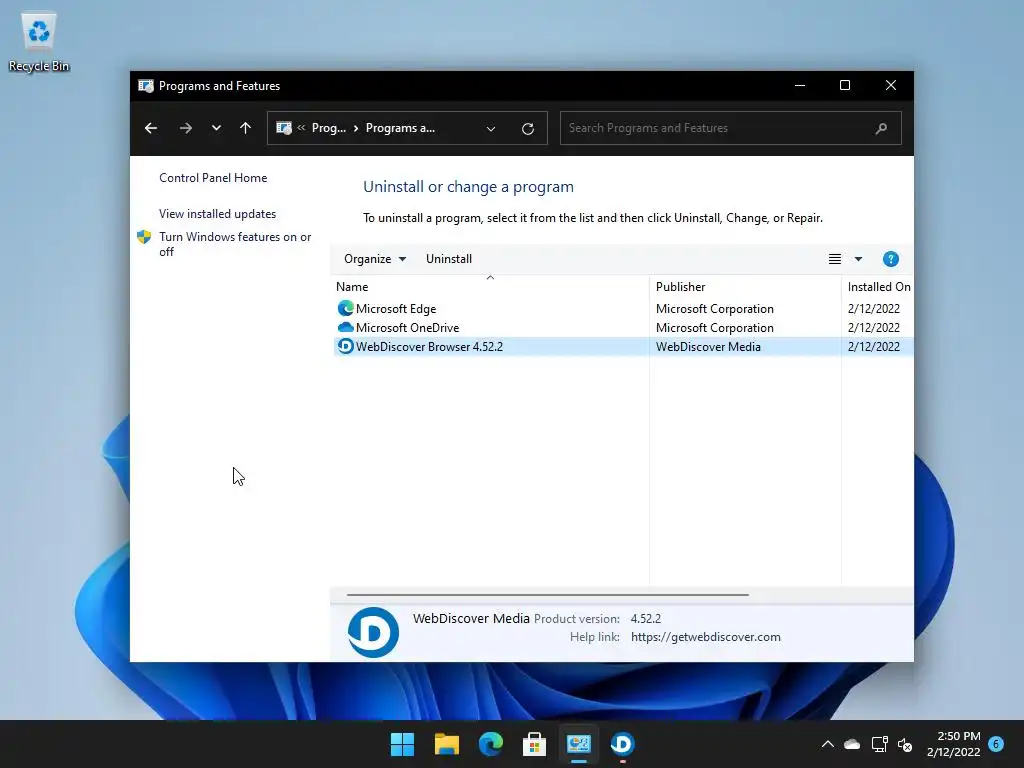Image resolution: width=1024 pixels, height=768 pixels.
Task: Select the Prog... breadcrumb segment
Action: click(328, 128)
